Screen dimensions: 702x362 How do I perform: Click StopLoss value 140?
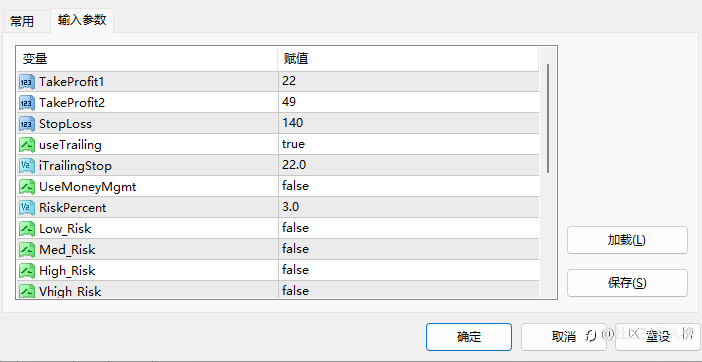coord(292,123)
